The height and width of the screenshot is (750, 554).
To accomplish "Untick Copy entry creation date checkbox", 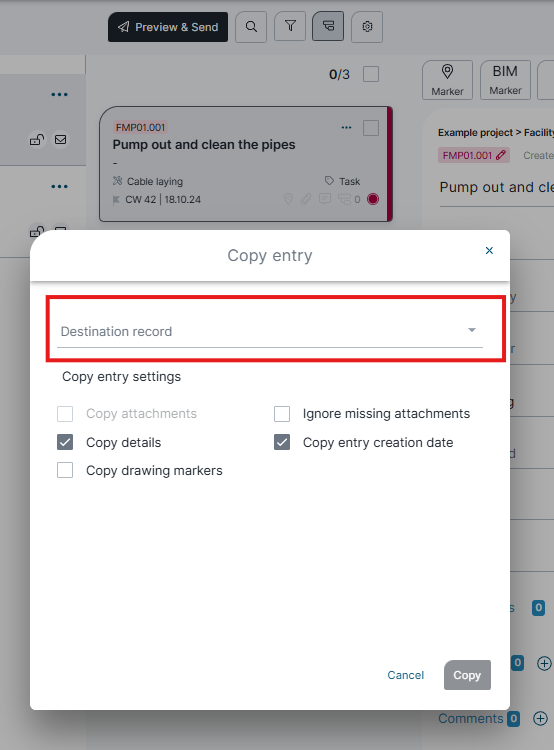I will (282, 442).
